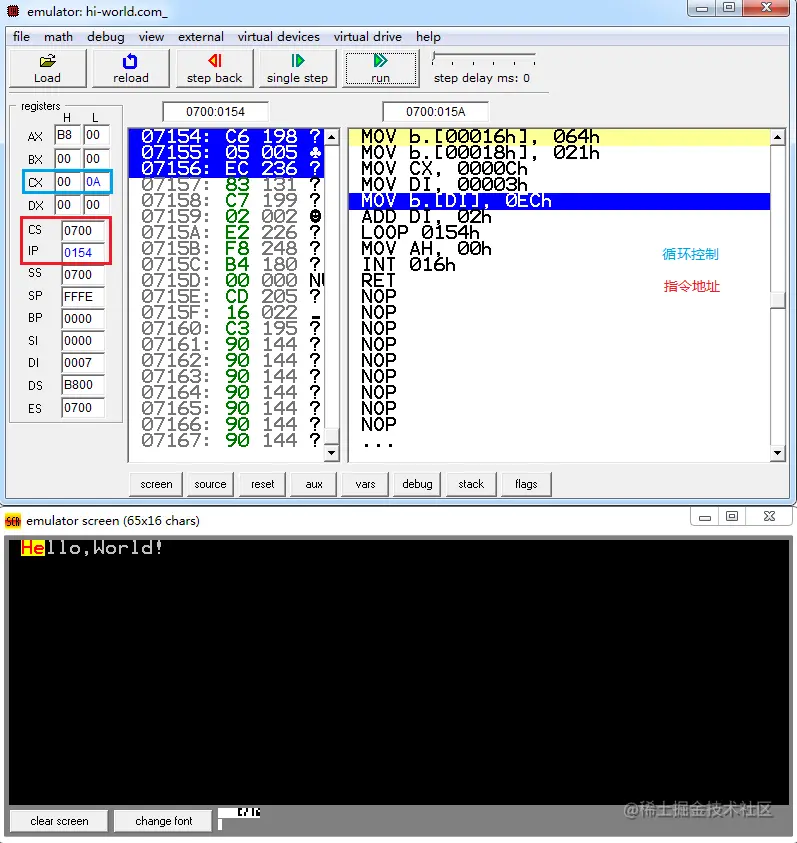
Task: Click the SS register field
Action: [x=83, y=275]
